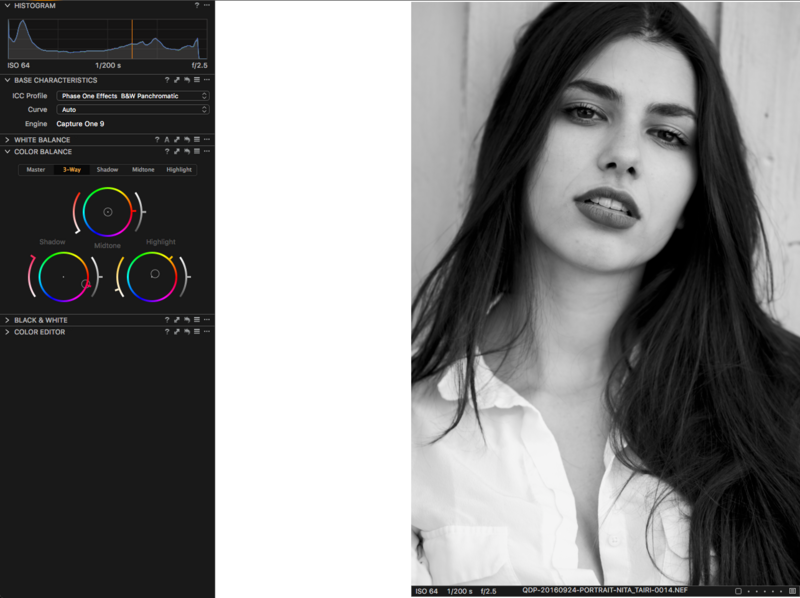Open the more options dots in Histogram panel
Viewport: 800px width, 598px height.
[207, 5]
